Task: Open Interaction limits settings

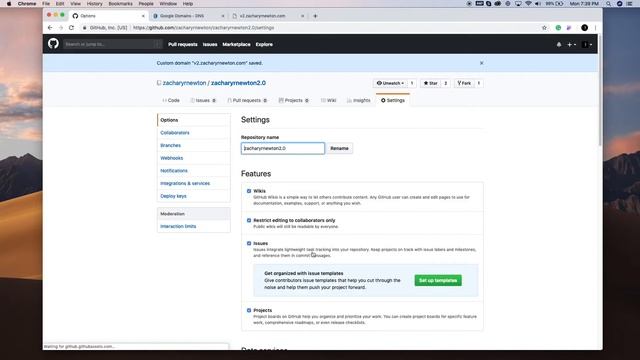Action: 178,226
